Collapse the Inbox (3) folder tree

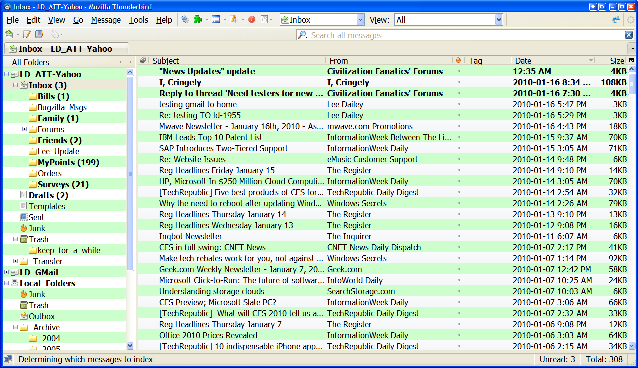pos(15,85)
